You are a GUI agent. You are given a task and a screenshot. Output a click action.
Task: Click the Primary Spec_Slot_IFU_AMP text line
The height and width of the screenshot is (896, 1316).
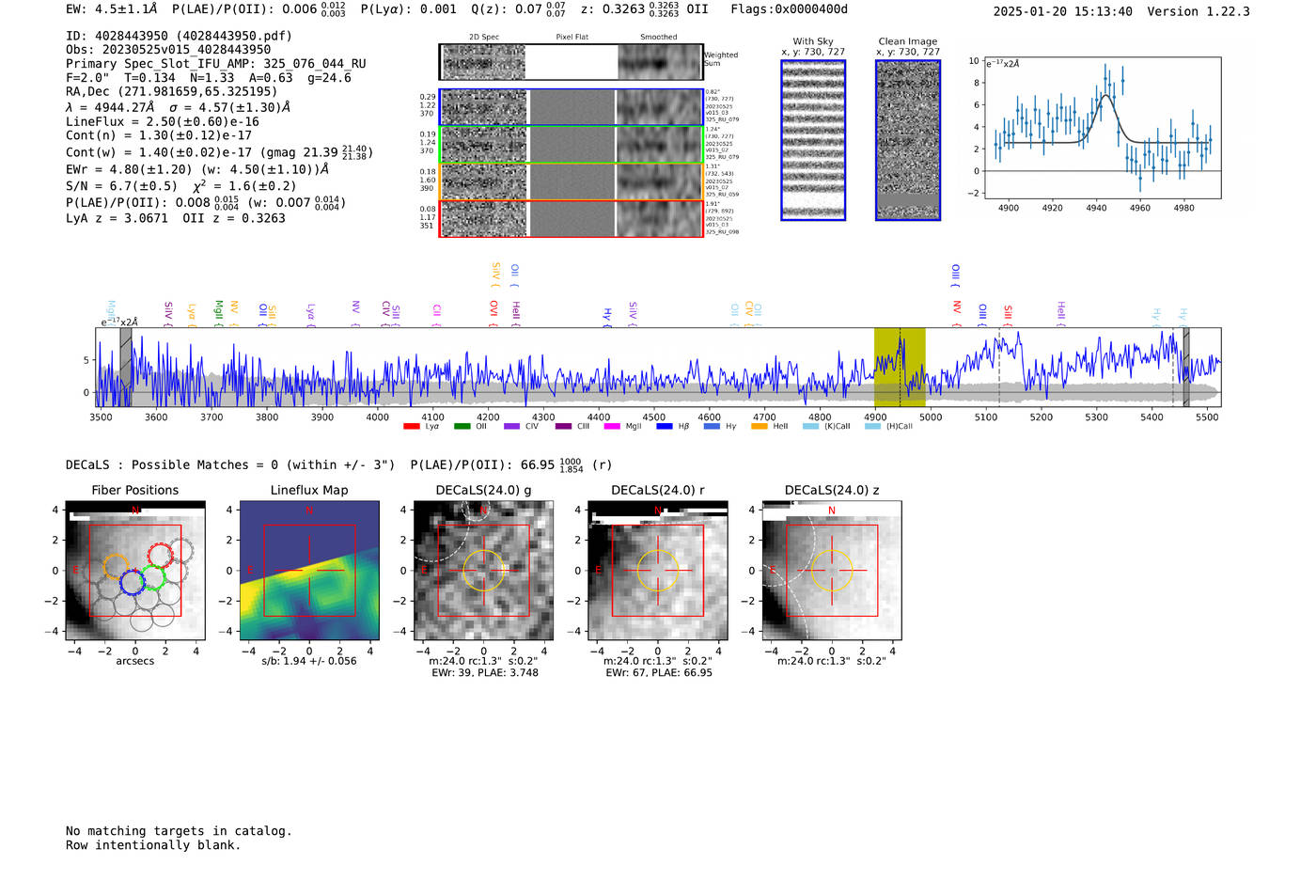point(216,64)
